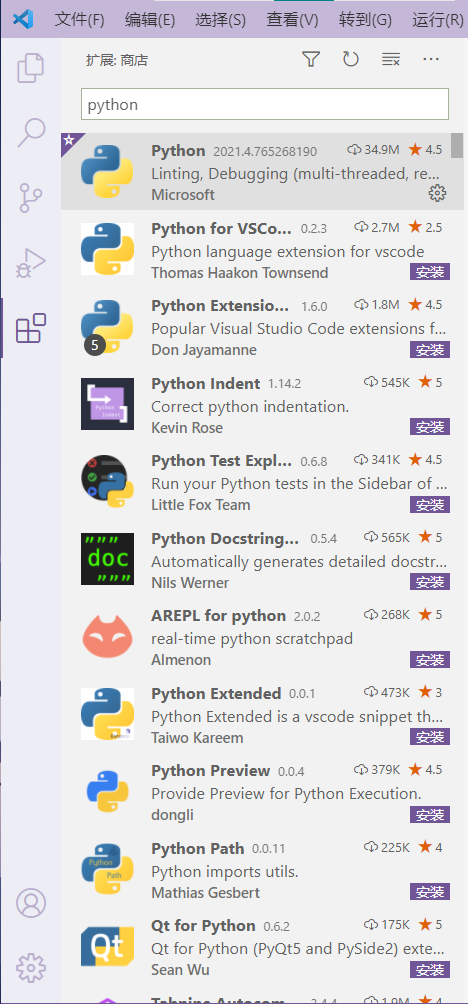Viewport: 468px width, 1004px height.
Task: Click the Python Preview extension logo
Action: [x=107, y=791]
